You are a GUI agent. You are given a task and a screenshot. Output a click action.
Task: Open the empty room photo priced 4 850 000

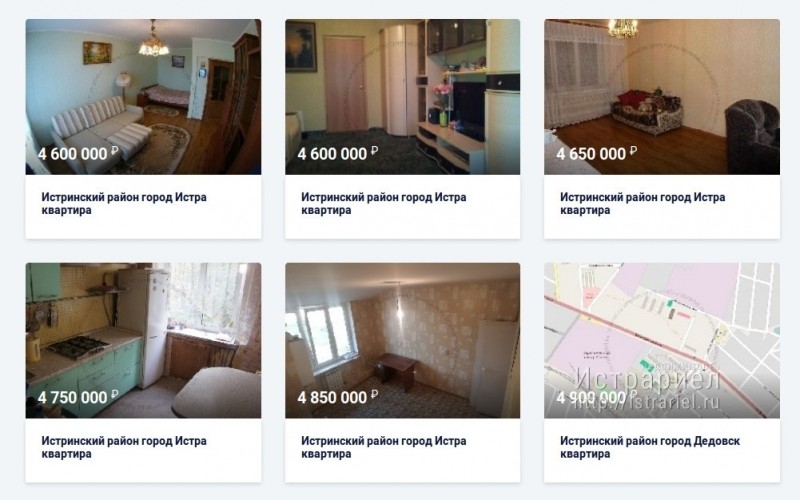pyautogui.click(x=403, y=340)
